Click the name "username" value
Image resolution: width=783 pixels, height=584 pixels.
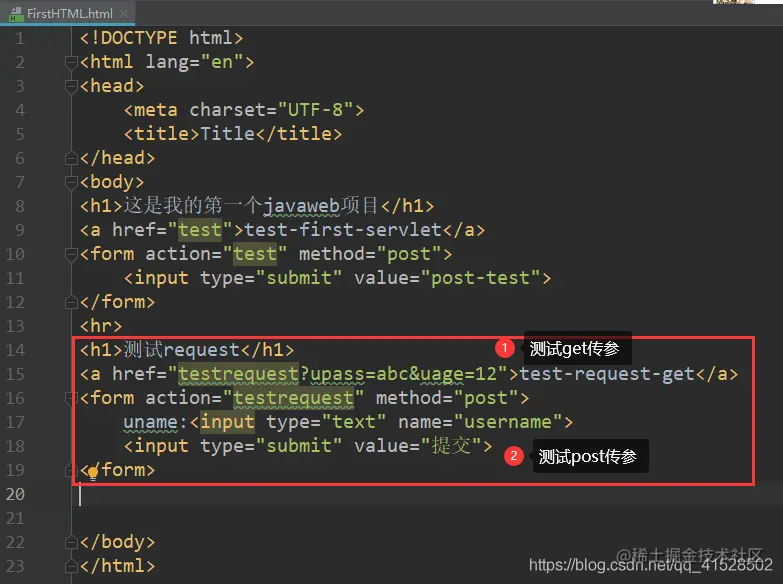tap(508, 422)
